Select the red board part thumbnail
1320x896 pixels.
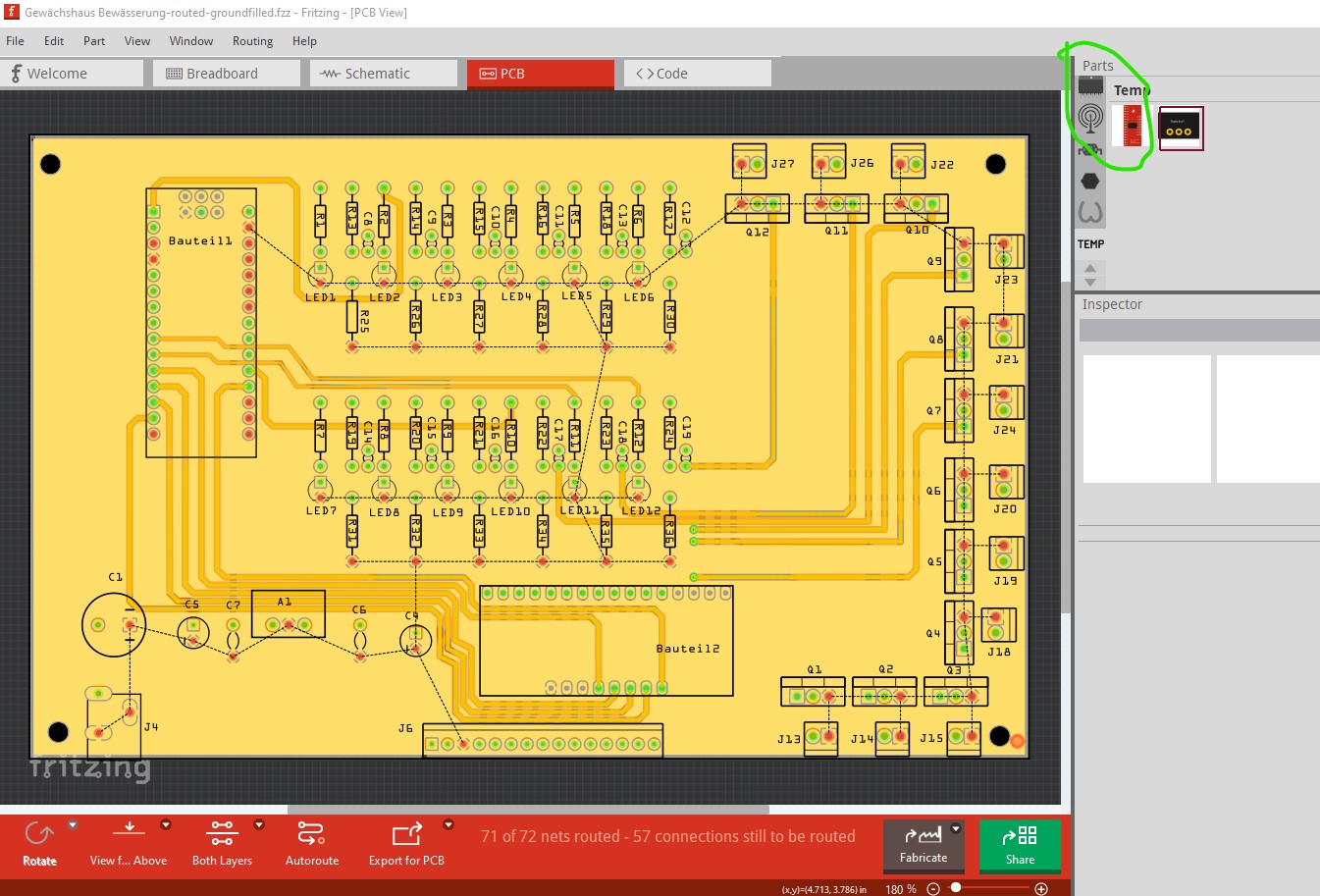[x=1132, y=128]
